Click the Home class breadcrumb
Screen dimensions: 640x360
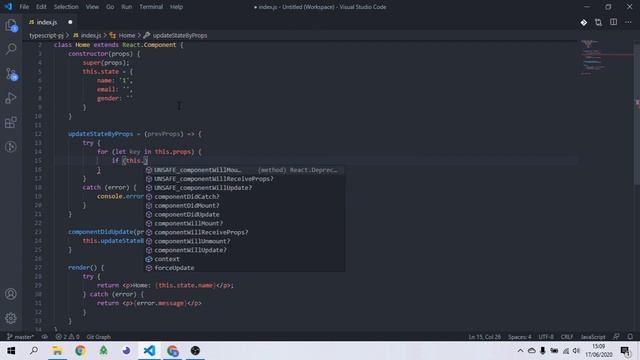(x=122, y=36)
